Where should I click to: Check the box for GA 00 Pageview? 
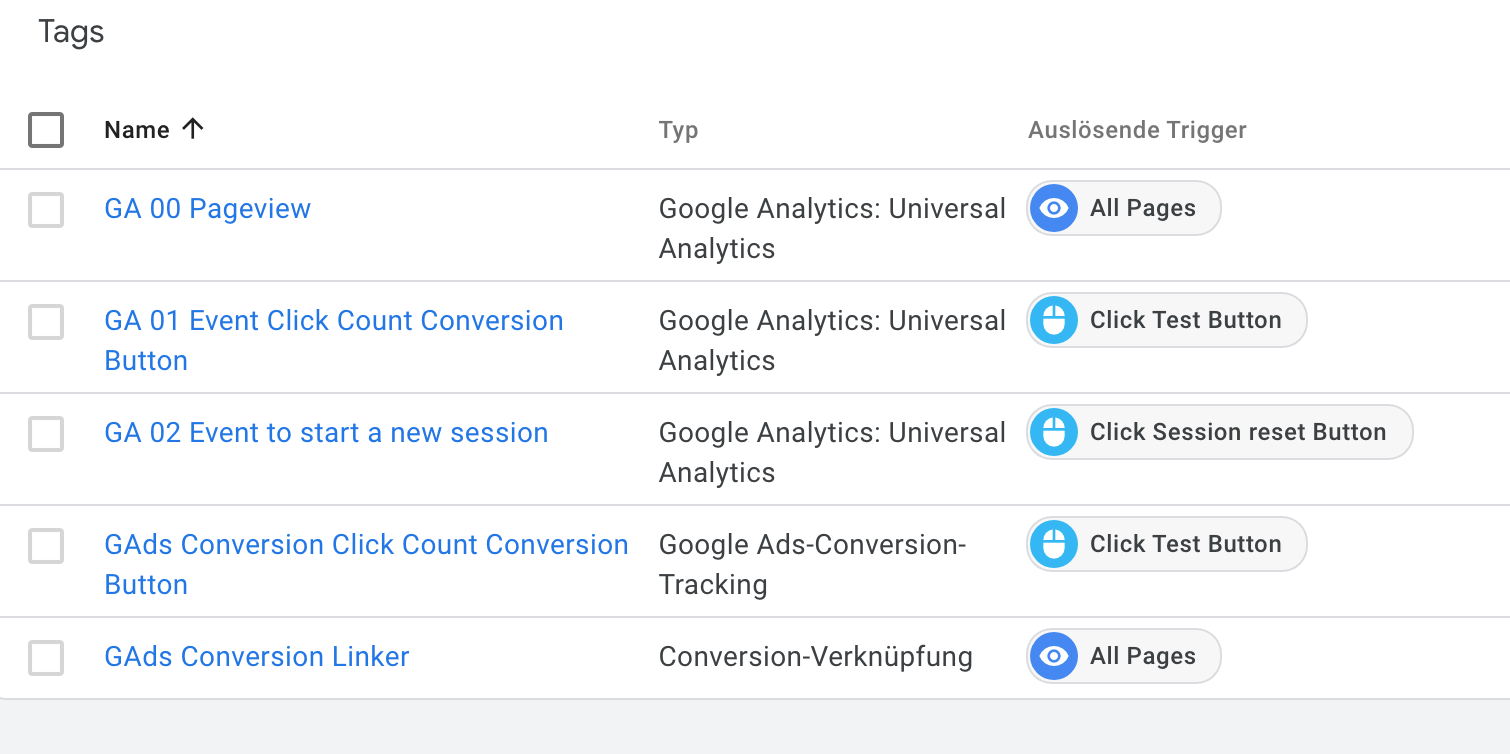(46, 210)
